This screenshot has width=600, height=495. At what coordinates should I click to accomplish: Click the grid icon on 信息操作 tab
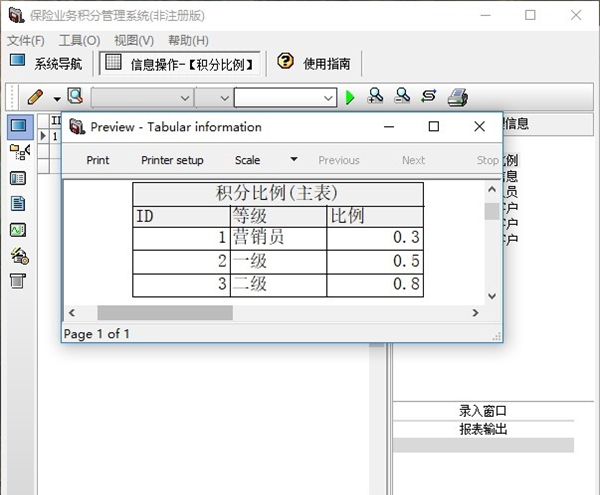(x=113, y=62)
